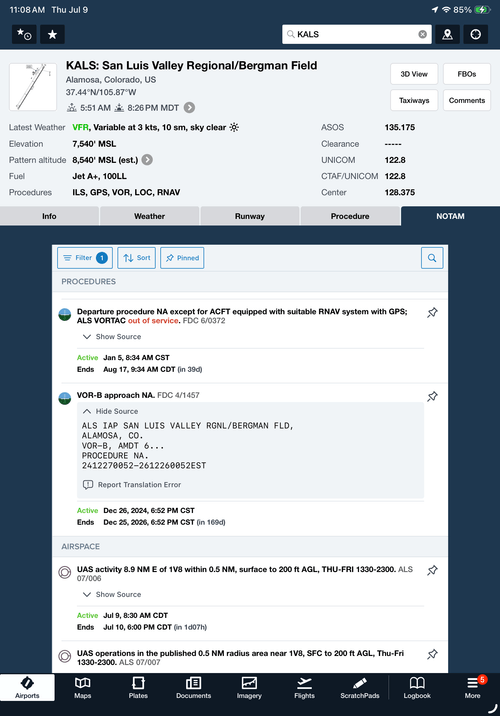Image resolution: width=500 pixels, height=716 pixels.
Task: Open the FBOs button
Action: point(467,74)
